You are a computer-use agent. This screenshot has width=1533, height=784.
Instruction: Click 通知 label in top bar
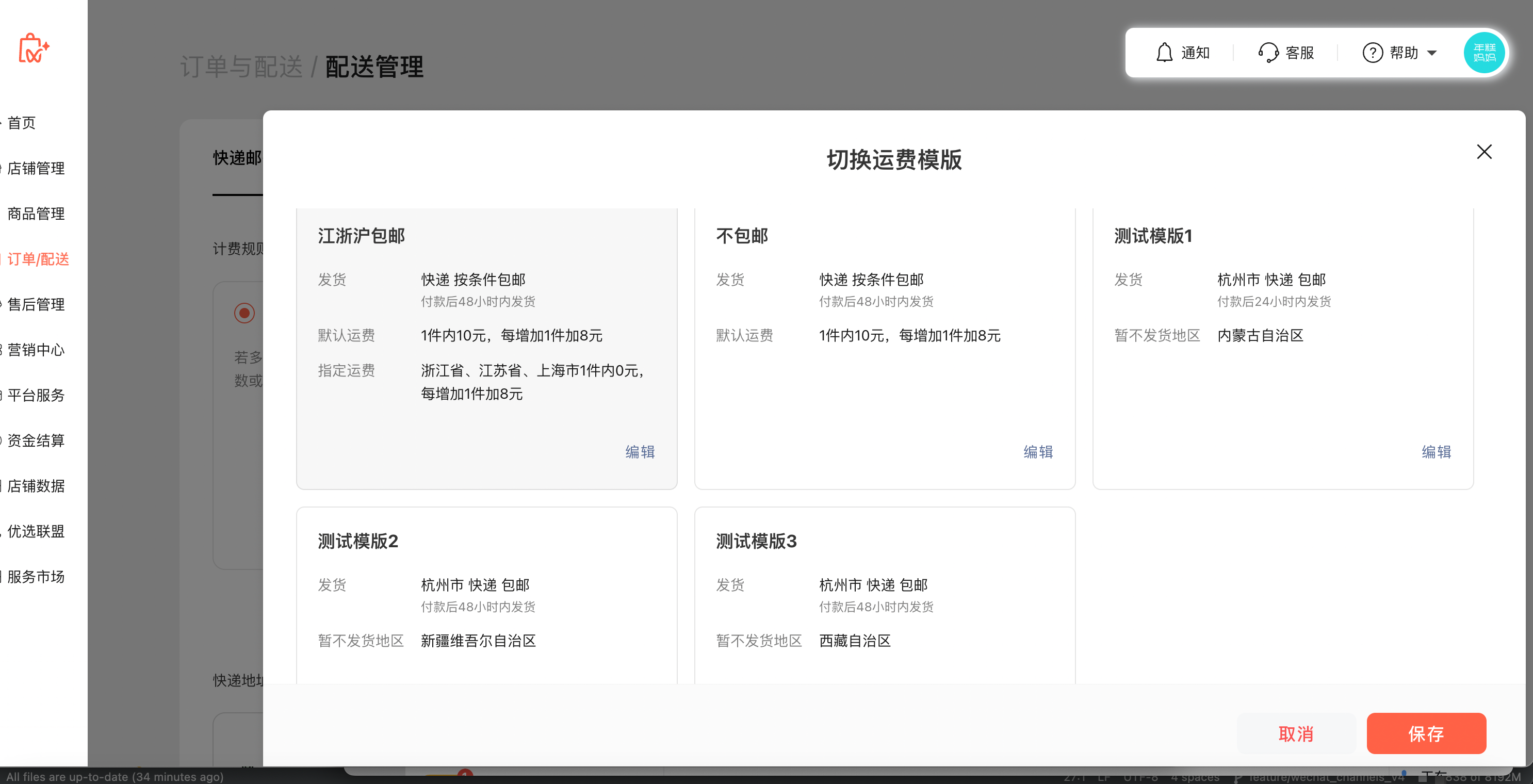tap(1195, 53)
